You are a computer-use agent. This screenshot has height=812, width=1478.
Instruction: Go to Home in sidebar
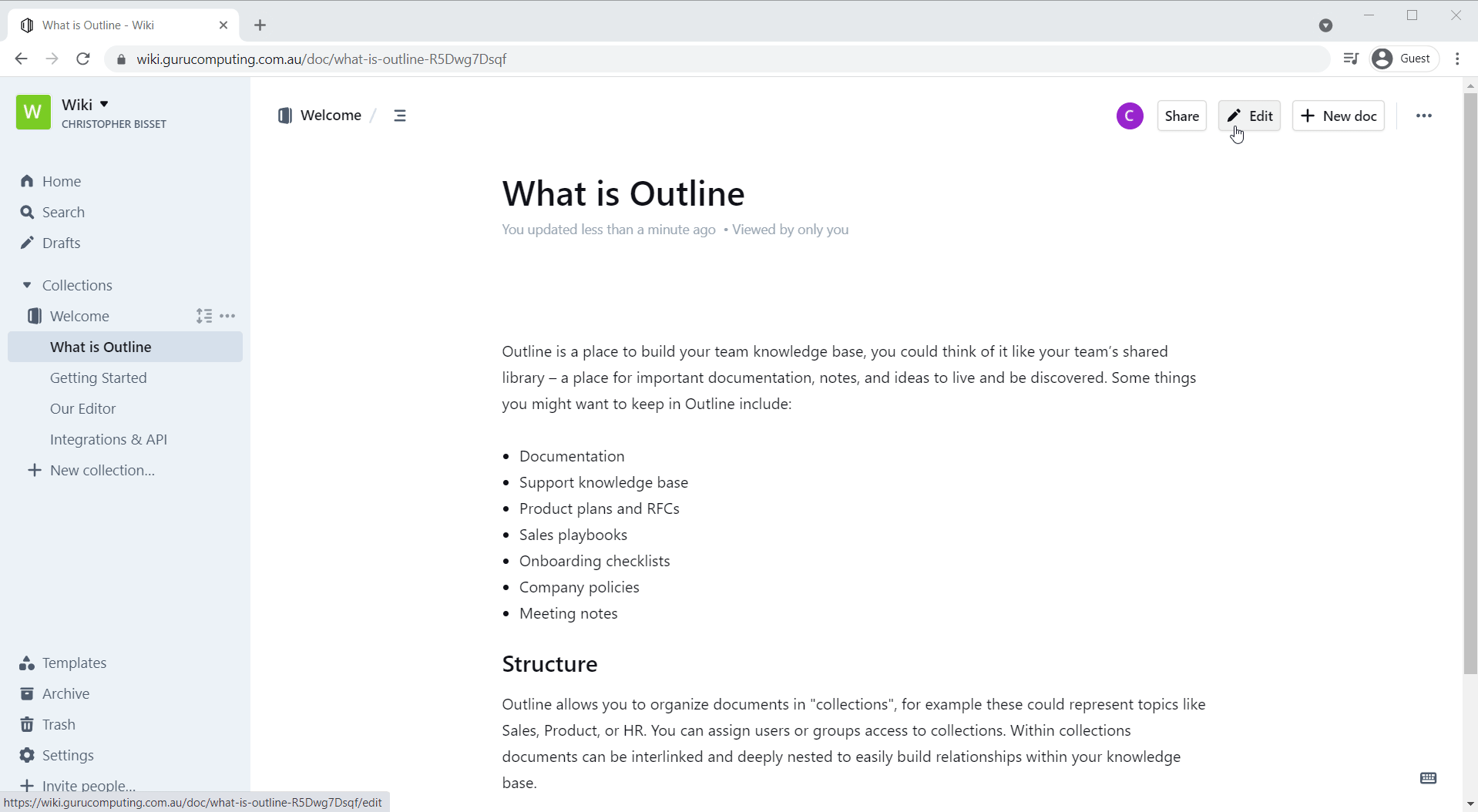[62, 181]
